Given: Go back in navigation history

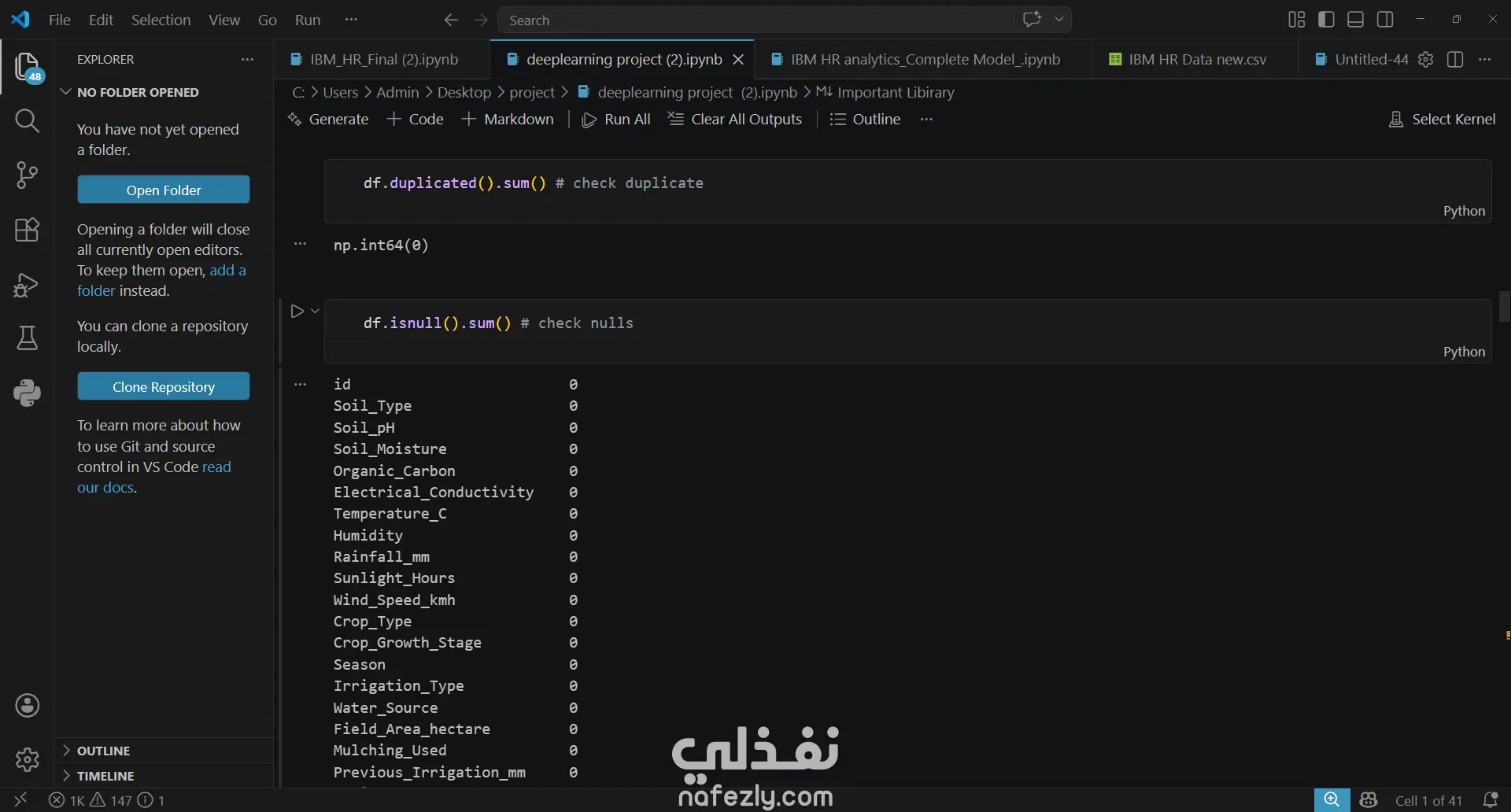Looking at the screenshot, I should tap(451, 20).
